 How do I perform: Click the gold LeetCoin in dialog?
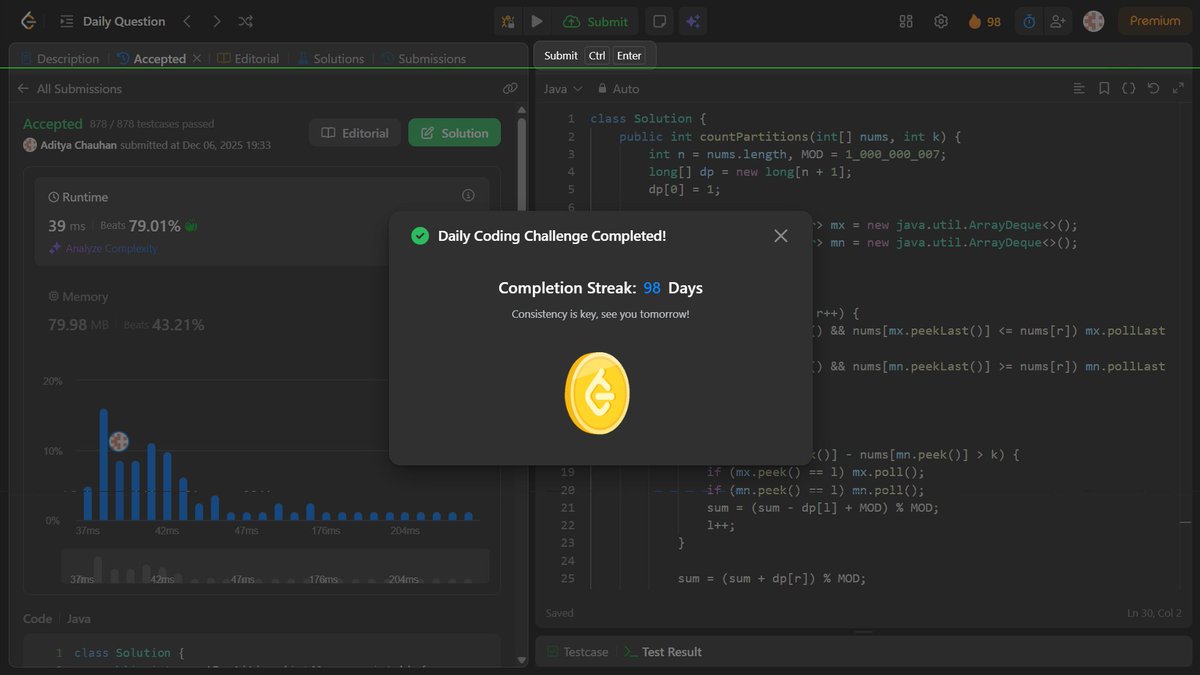click(597, 393)
